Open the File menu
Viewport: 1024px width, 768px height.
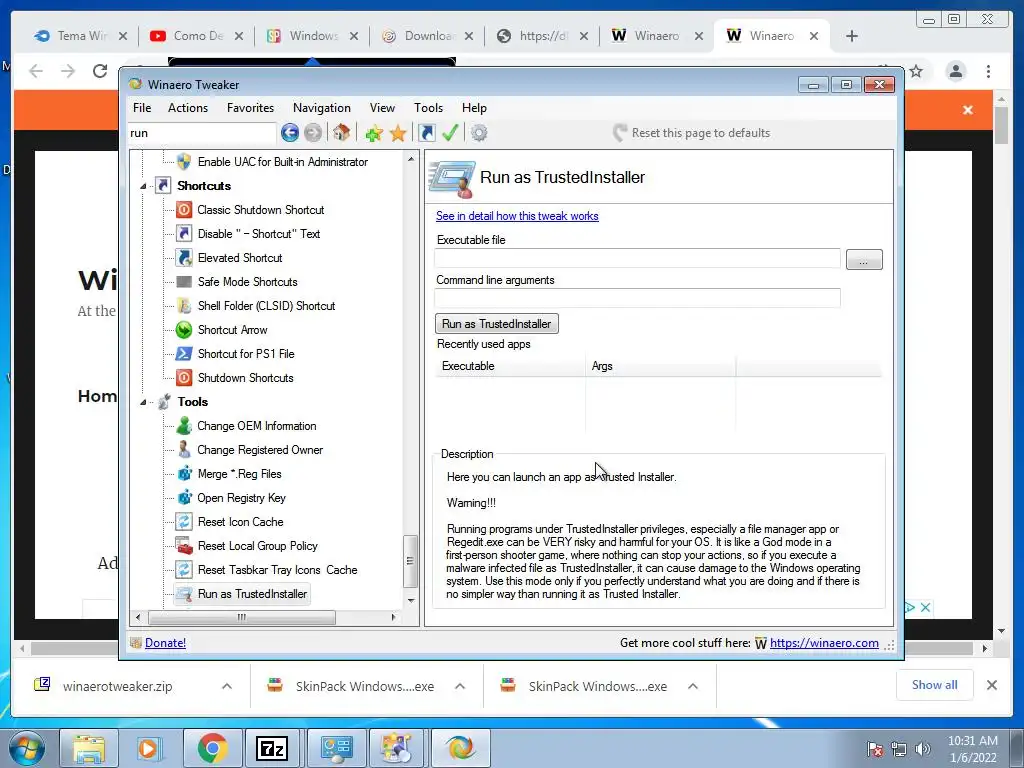pyautogui.click(x=142, y=108)
